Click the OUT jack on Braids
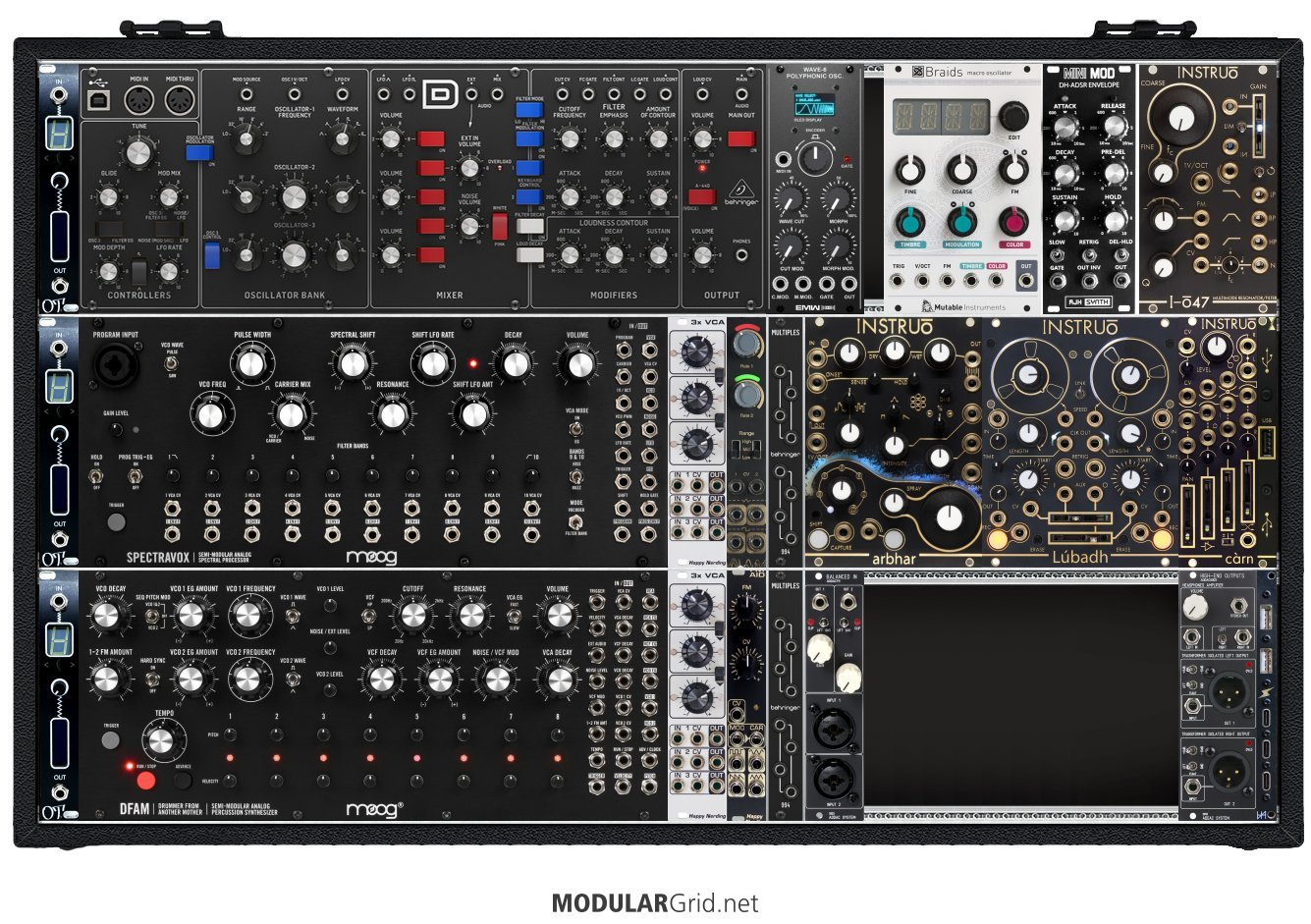 tap(1026, 282)
